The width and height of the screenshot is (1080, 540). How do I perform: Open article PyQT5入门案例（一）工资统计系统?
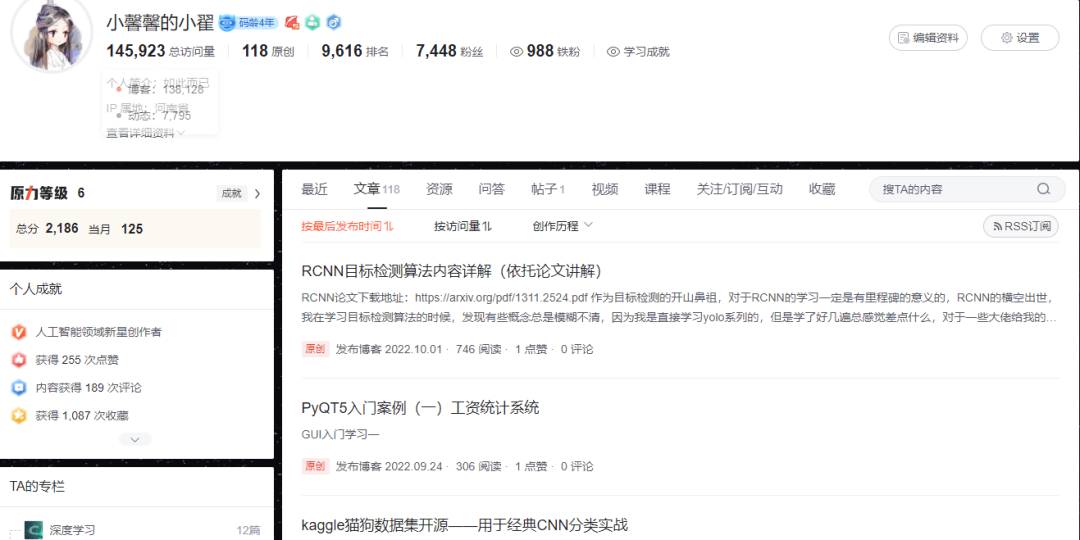[x=420, y=408]
